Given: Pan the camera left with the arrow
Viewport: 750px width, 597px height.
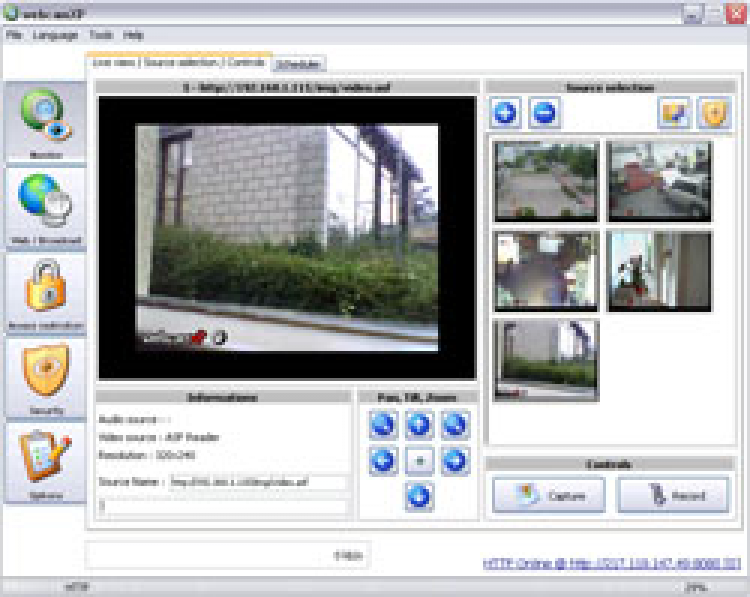Looking at the screenshot, I should (383, 461).
